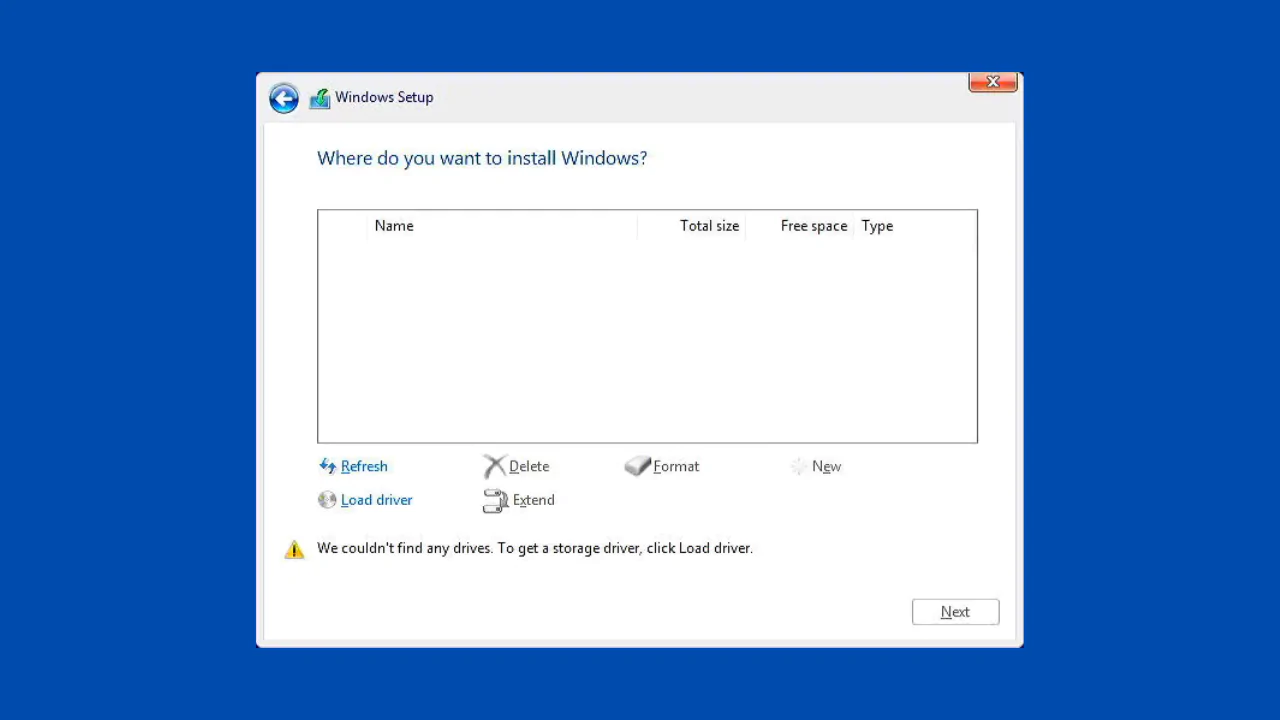Sort drives by the Name column header

(x=504, y=226)
